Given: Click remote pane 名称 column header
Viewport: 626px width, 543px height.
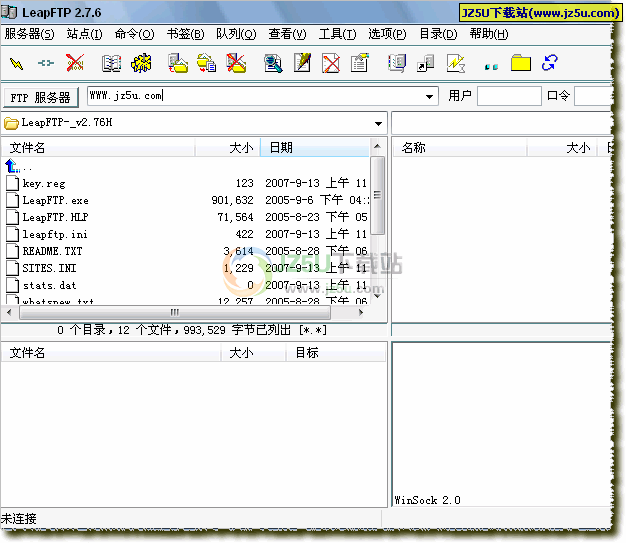Looking at the screenshot, I should pos(459,148).
